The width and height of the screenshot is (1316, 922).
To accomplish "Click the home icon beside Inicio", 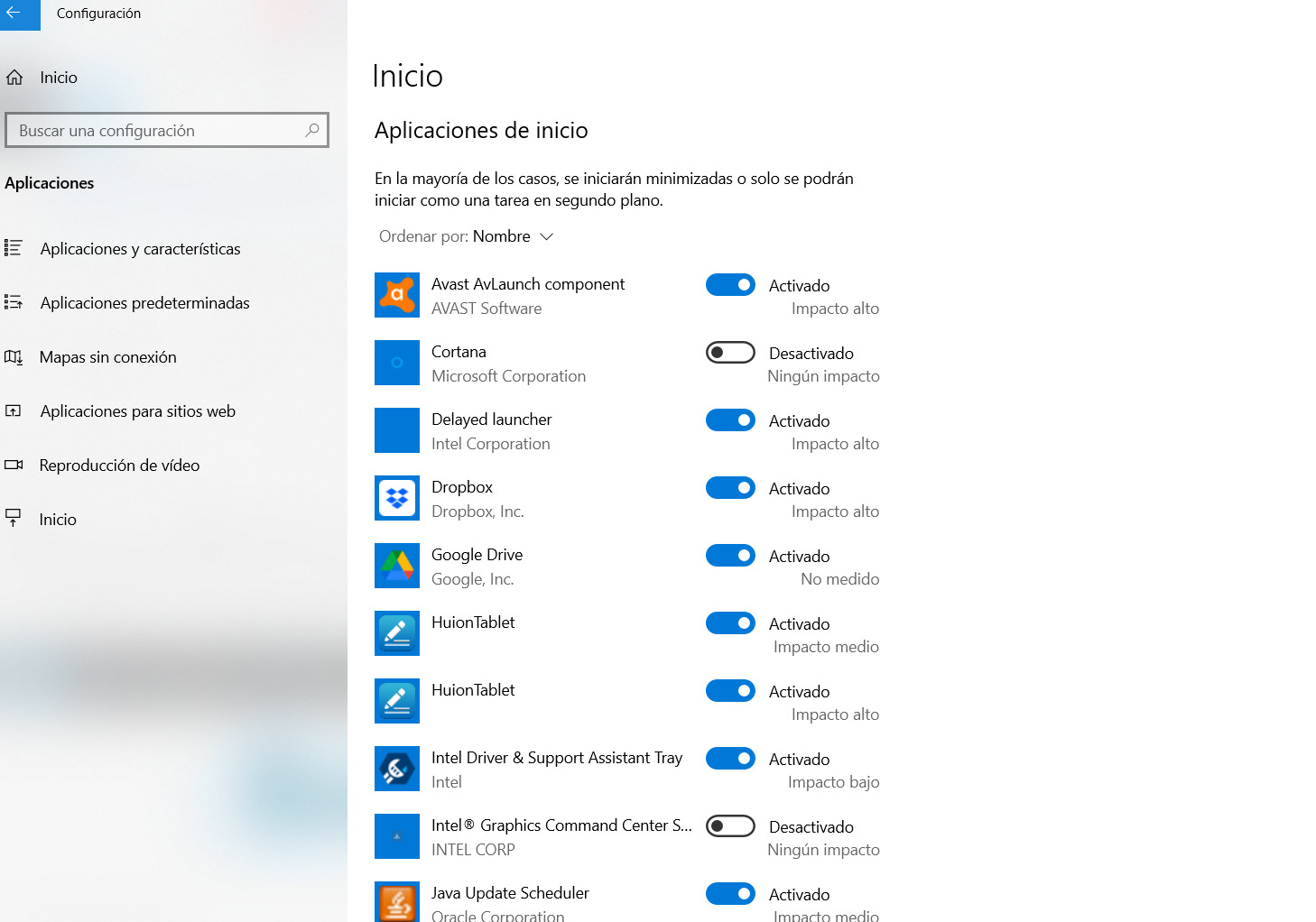I will click(x=14, y=78).
